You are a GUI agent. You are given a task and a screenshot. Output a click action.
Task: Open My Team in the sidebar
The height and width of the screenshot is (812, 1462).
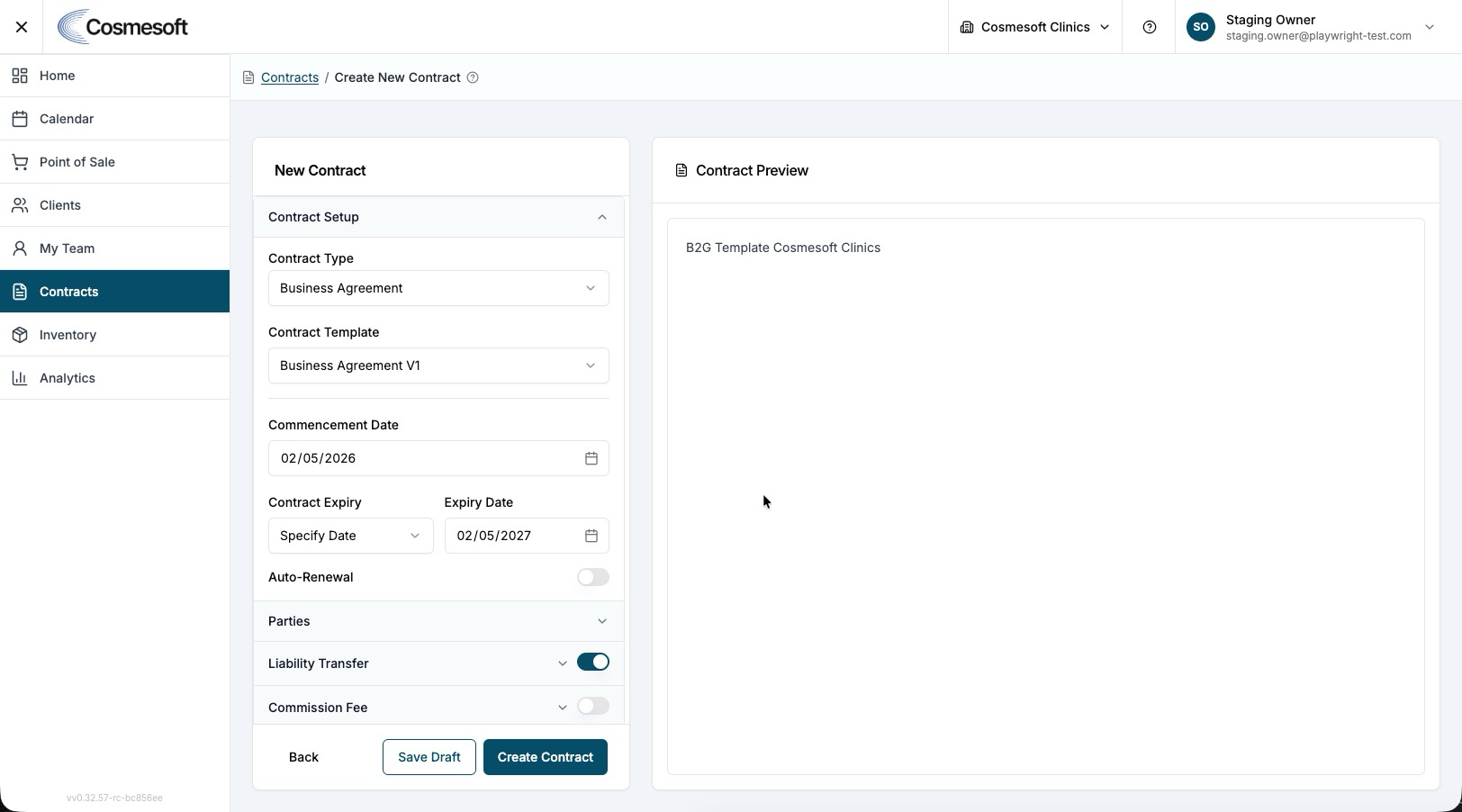coord(115,248)
